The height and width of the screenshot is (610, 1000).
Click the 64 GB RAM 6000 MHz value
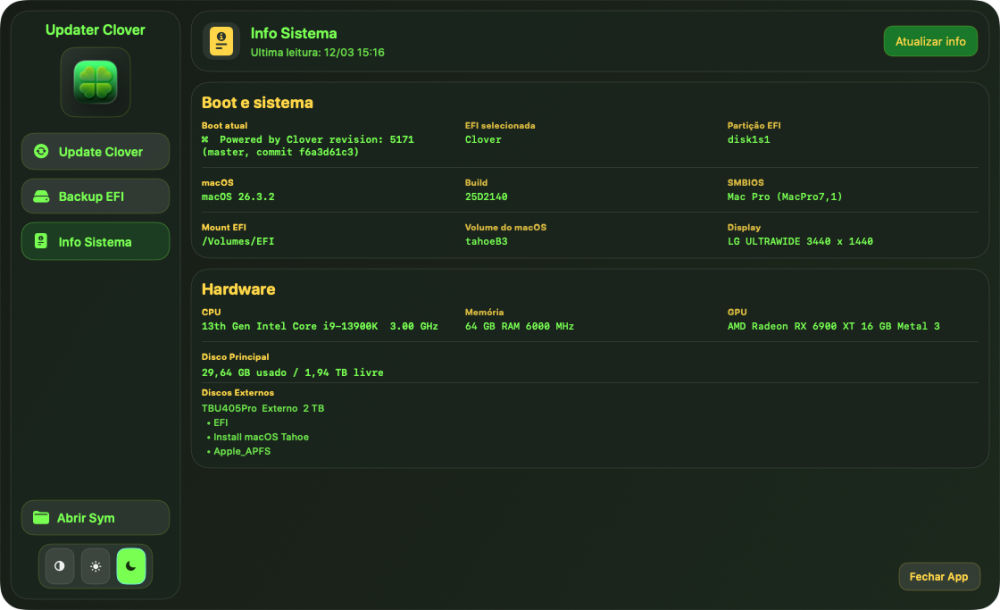coord(519,326)
